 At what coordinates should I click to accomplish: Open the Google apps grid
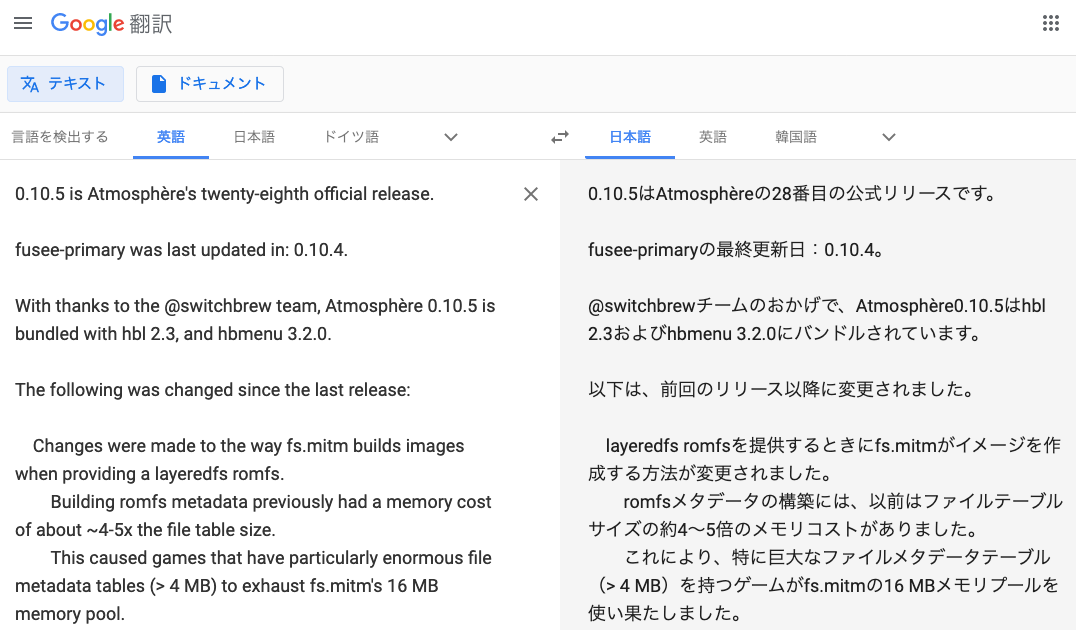click(1051, 23)
